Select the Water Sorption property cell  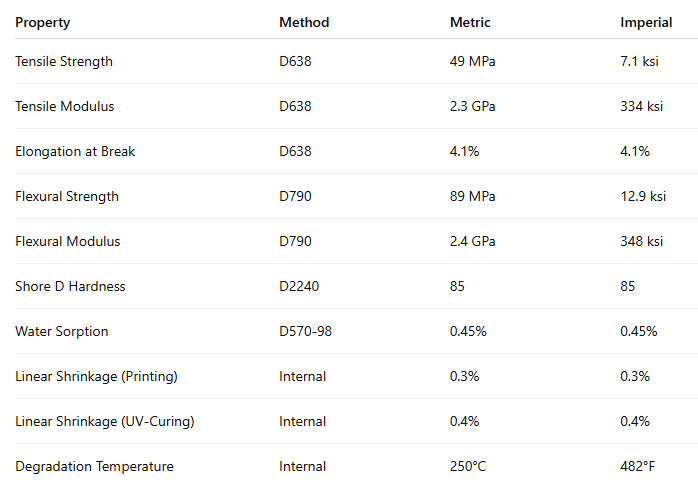[62, 331]
